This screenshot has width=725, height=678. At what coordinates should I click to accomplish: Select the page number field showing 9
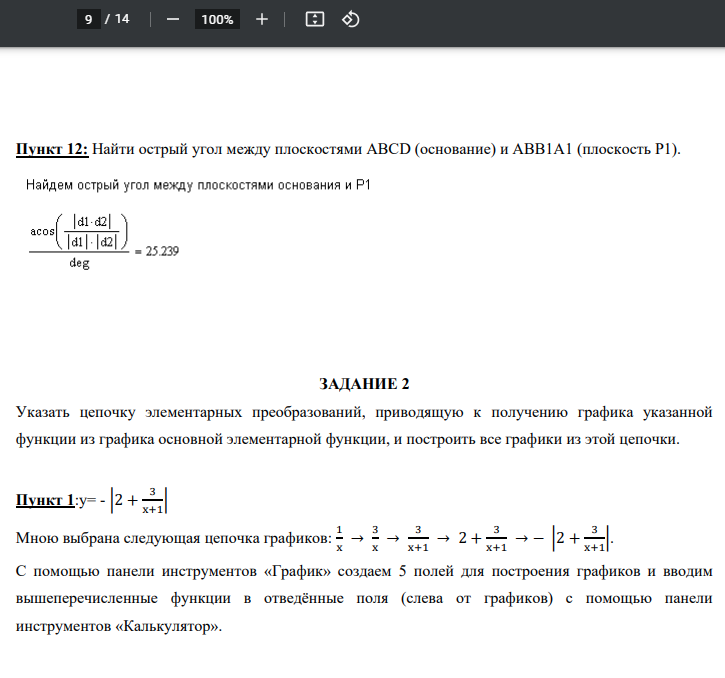89,19
